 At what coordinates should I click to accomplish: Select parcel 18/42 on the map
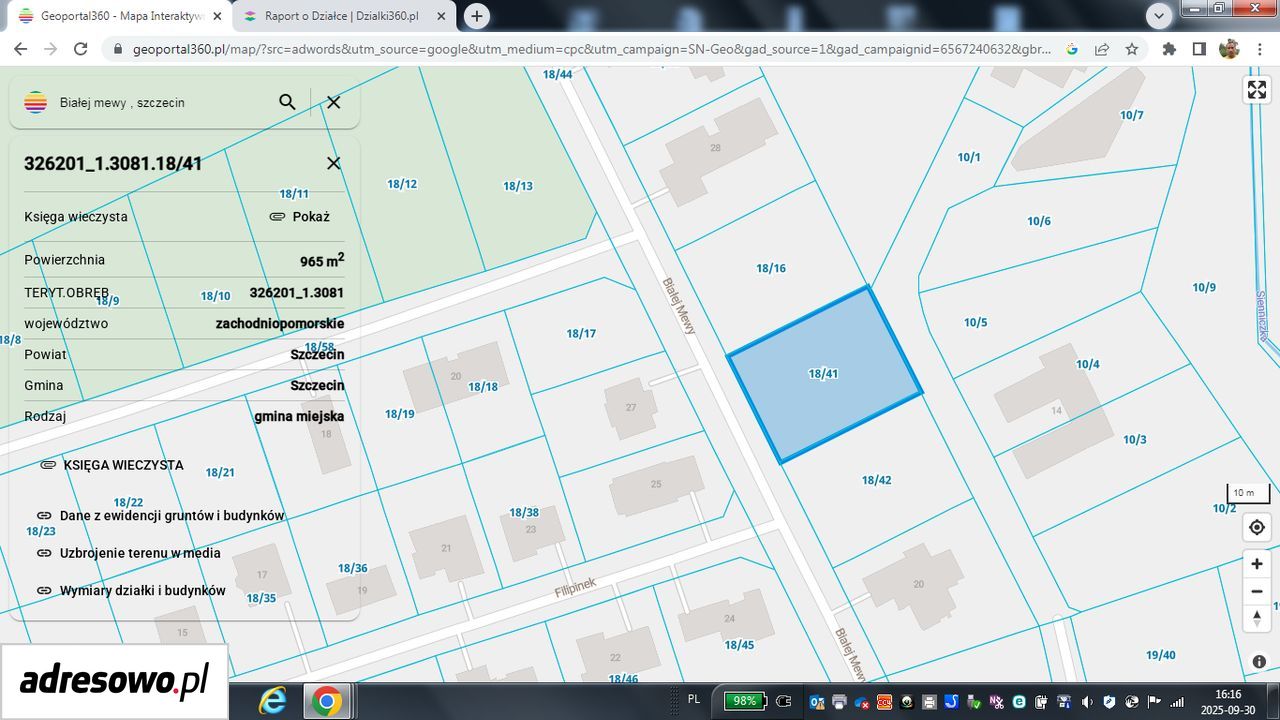pyautogui.click(x=876, y=480)
